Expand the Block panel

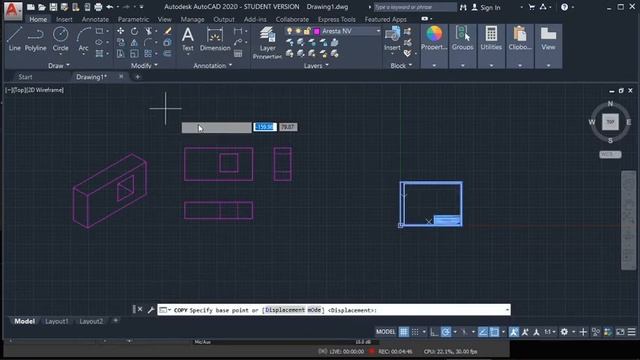[x=401, y=65]
